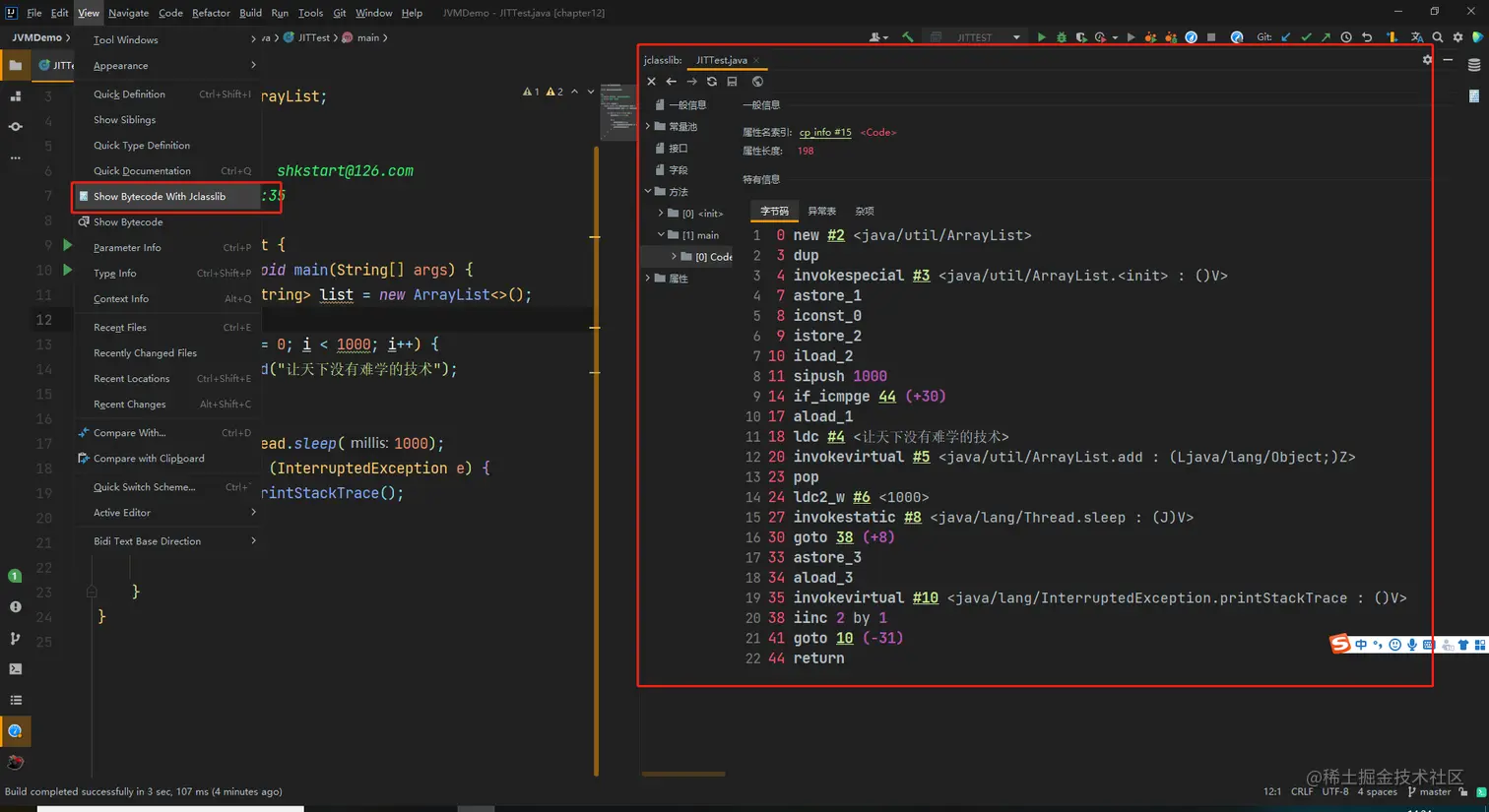
Task: Expand the Active Editor submenu
Action: tap(168, 513)
